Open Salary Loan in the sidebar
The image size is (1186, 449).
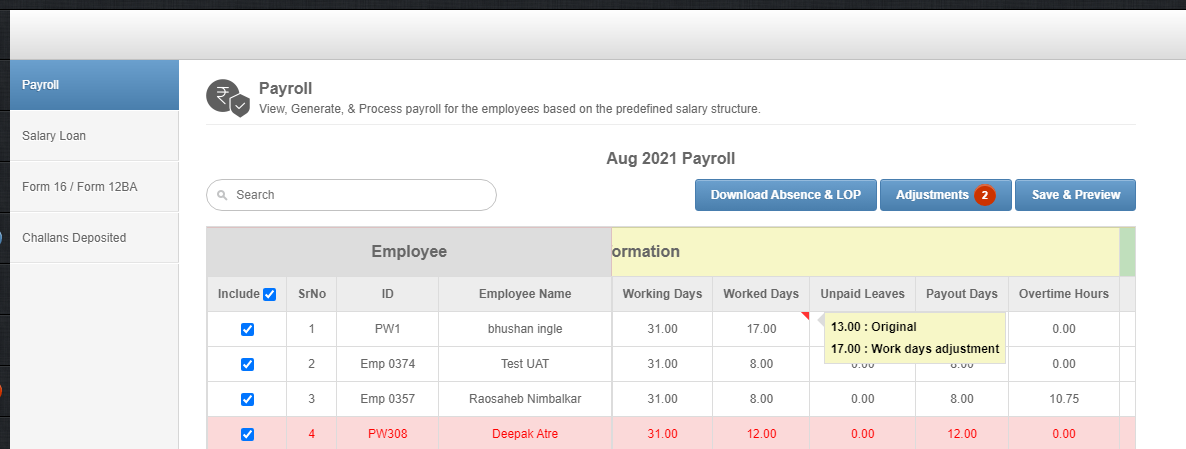click(x=95, y=136)
